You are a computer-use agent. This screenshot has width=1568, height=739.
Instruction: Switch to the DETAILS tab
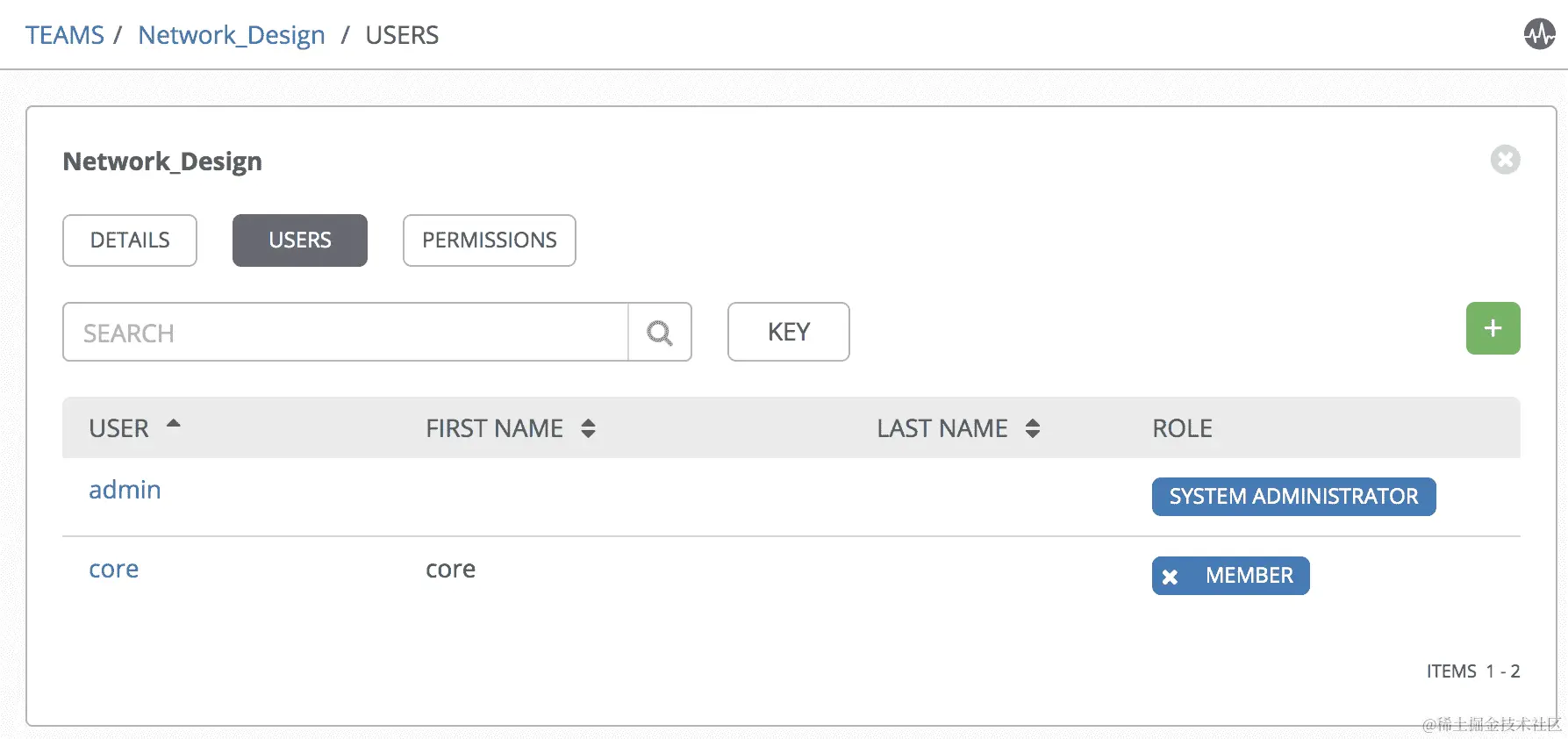click(130, 240)
